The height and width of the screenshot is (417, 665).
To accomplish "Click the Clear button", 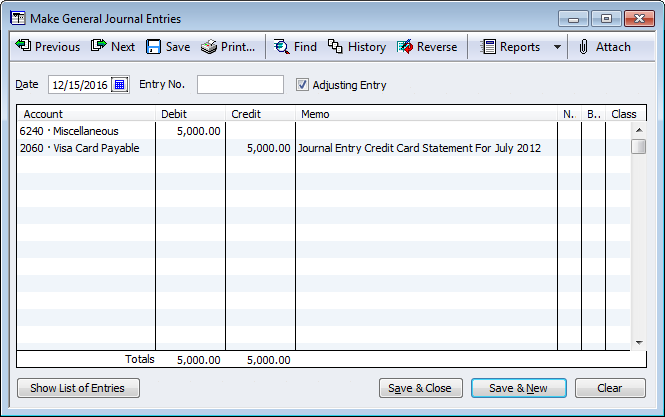I will [609, 388].
